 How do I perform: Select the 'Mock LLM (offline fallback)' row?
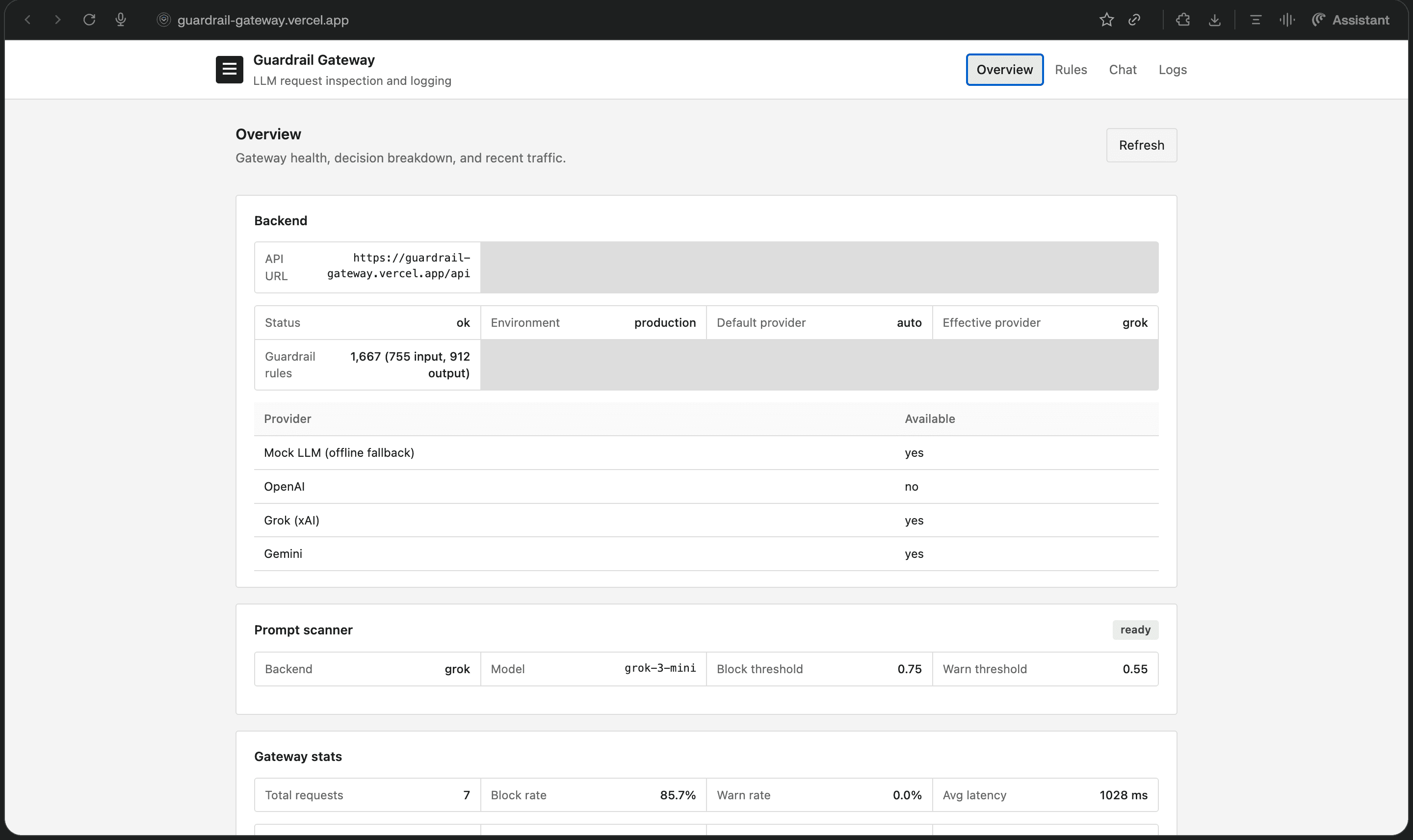pyautogui.click(x=706, y=453)
